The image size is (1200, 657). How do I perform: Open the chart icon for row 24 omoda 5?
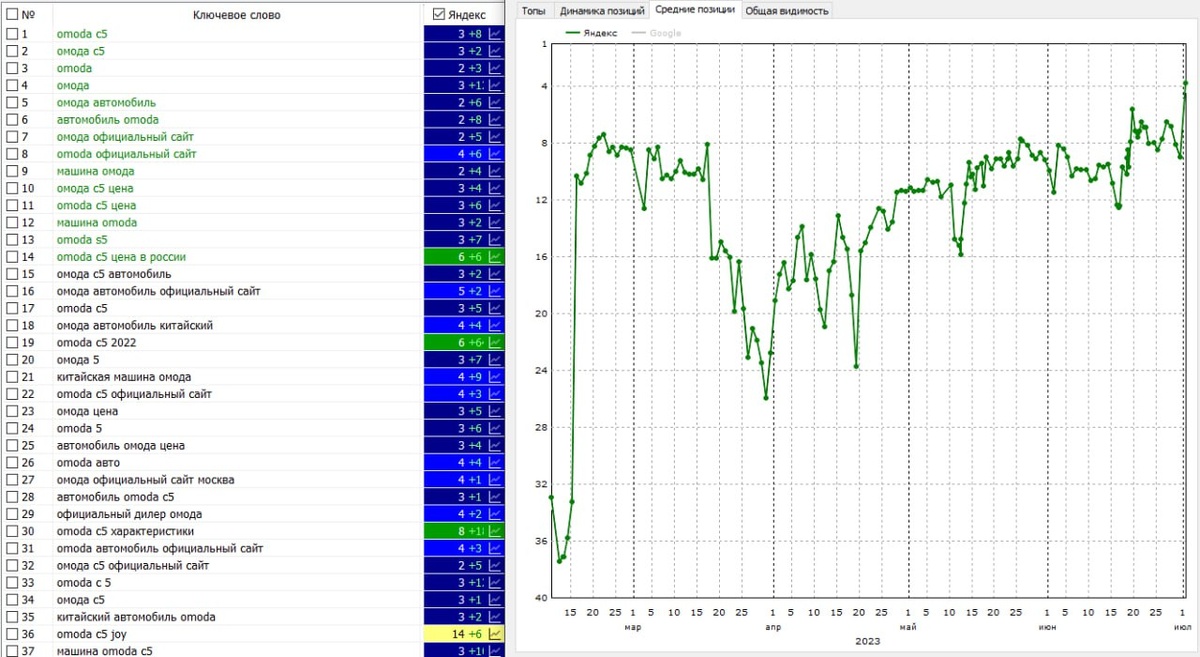coord(495,428)
